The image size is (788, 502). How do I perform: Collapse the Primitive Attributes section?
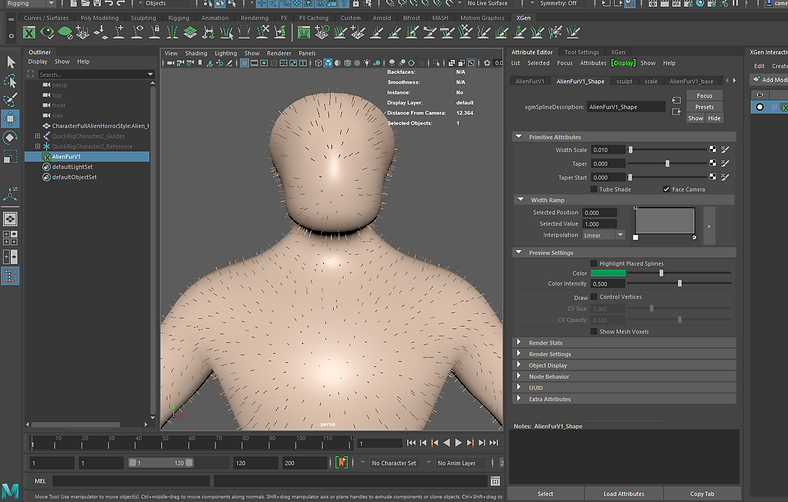click(x=519, y=137)
